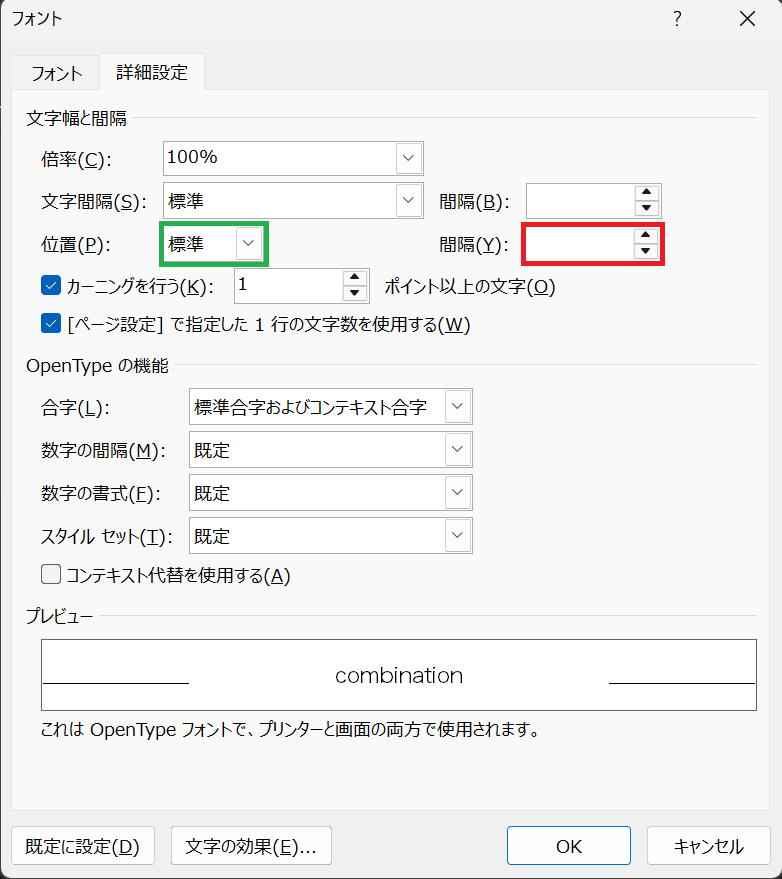This screenshot has width=782, height=879.
Task: Enable コンテキスト代替を使用する checkbox
Action: pos(52,574)
